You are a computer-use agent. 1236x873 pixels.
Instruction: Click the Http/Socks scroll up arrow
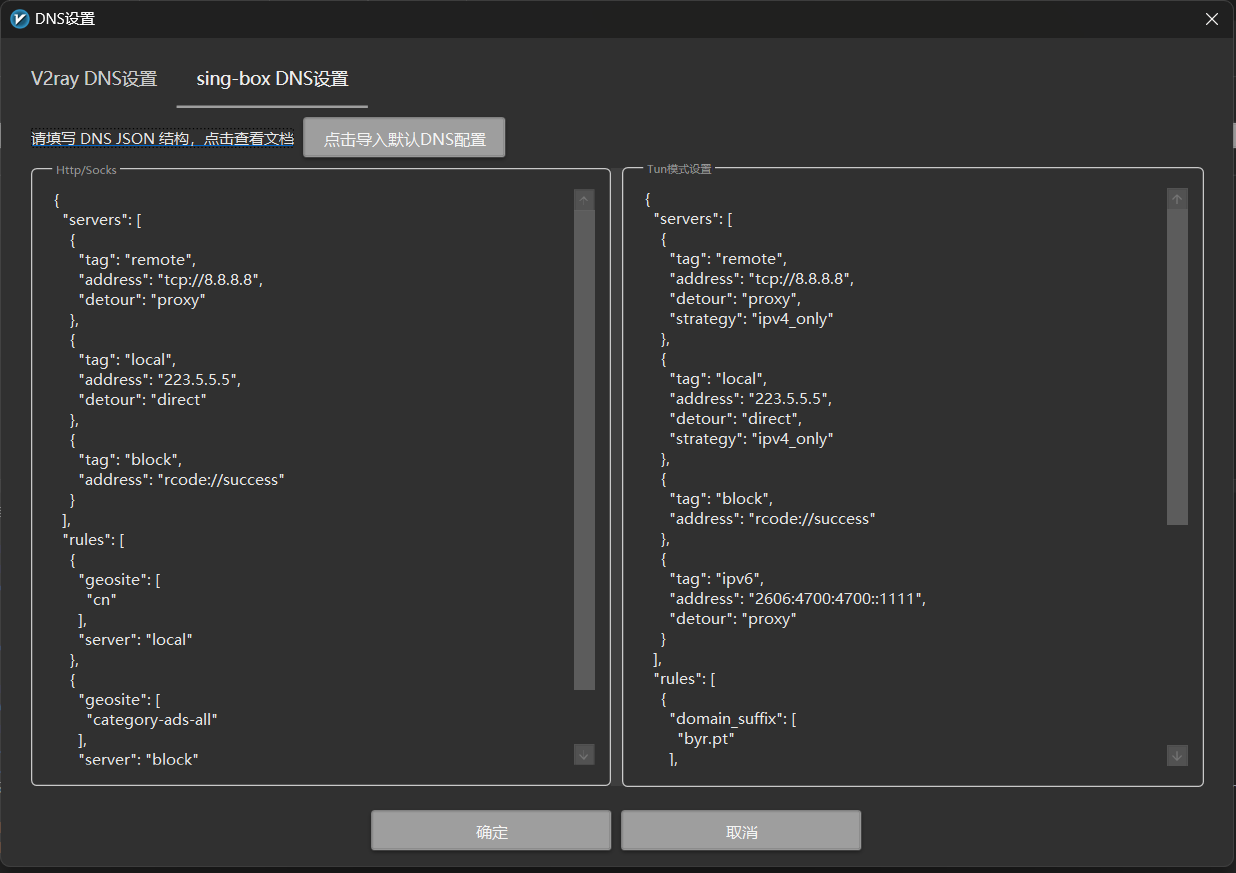tap(584, 200)
